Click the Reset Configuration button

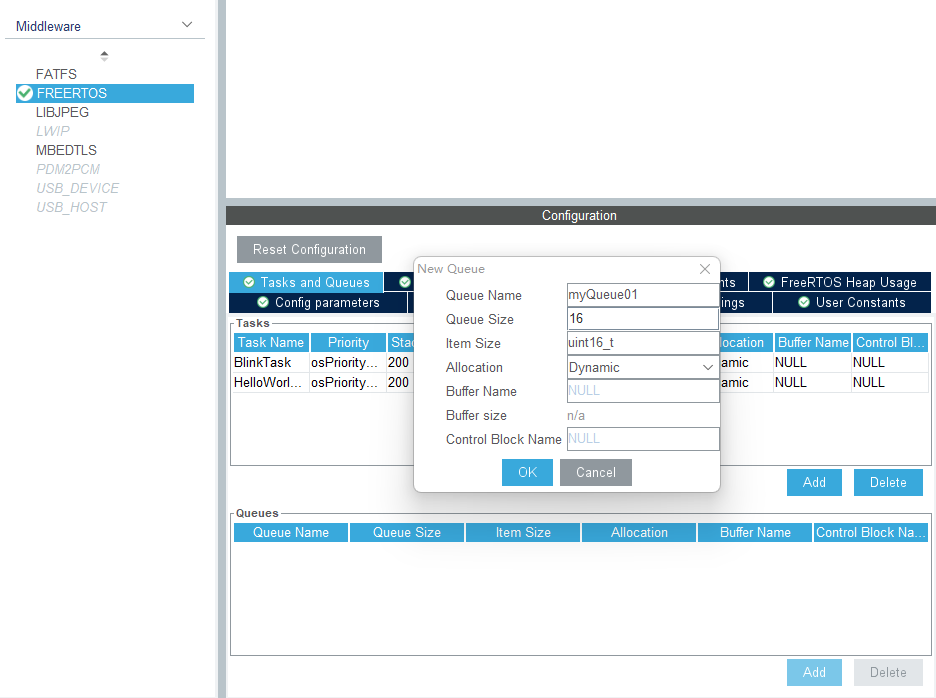point(309,249)
